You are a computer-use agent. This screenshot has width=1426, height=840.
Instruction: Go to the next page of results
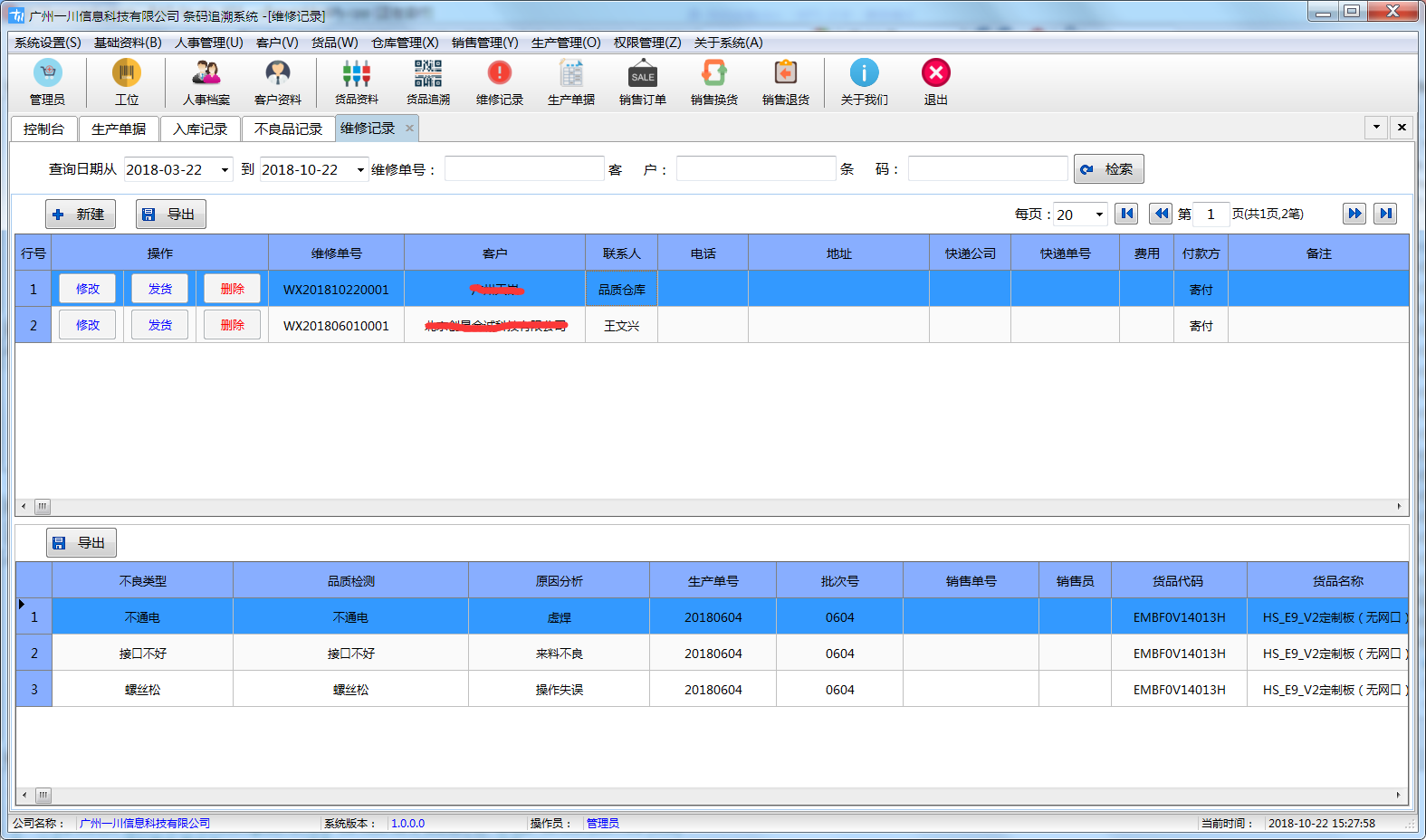click(x=1354, y=214)
